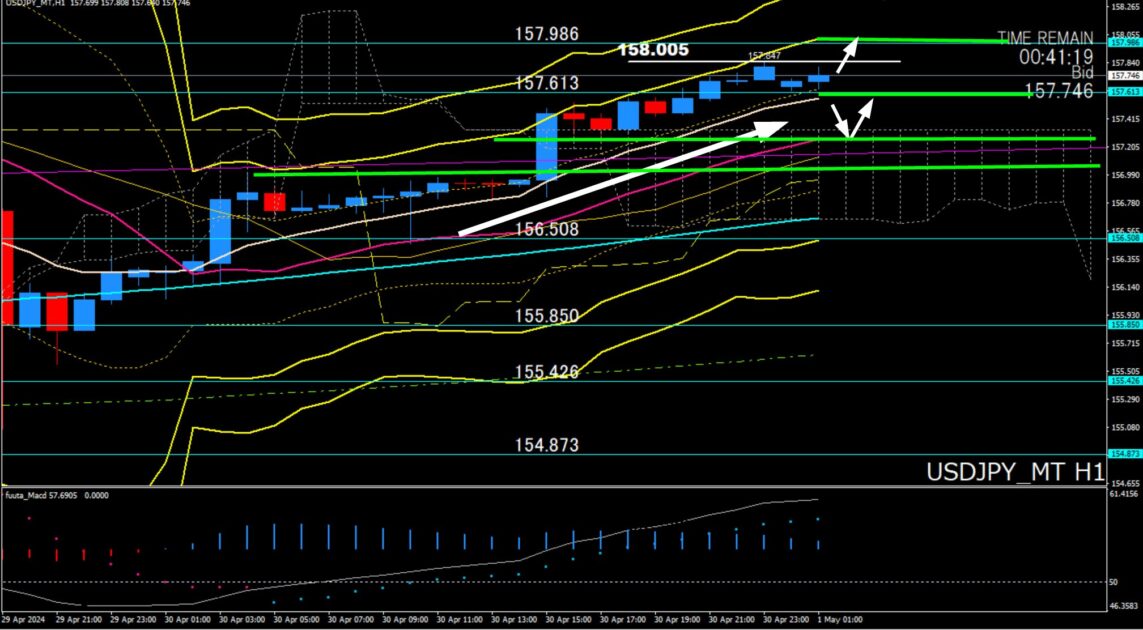Click the 156.508 cyan price axis tag
This screenshot has width=1143, height=630.
(1125, 239)
